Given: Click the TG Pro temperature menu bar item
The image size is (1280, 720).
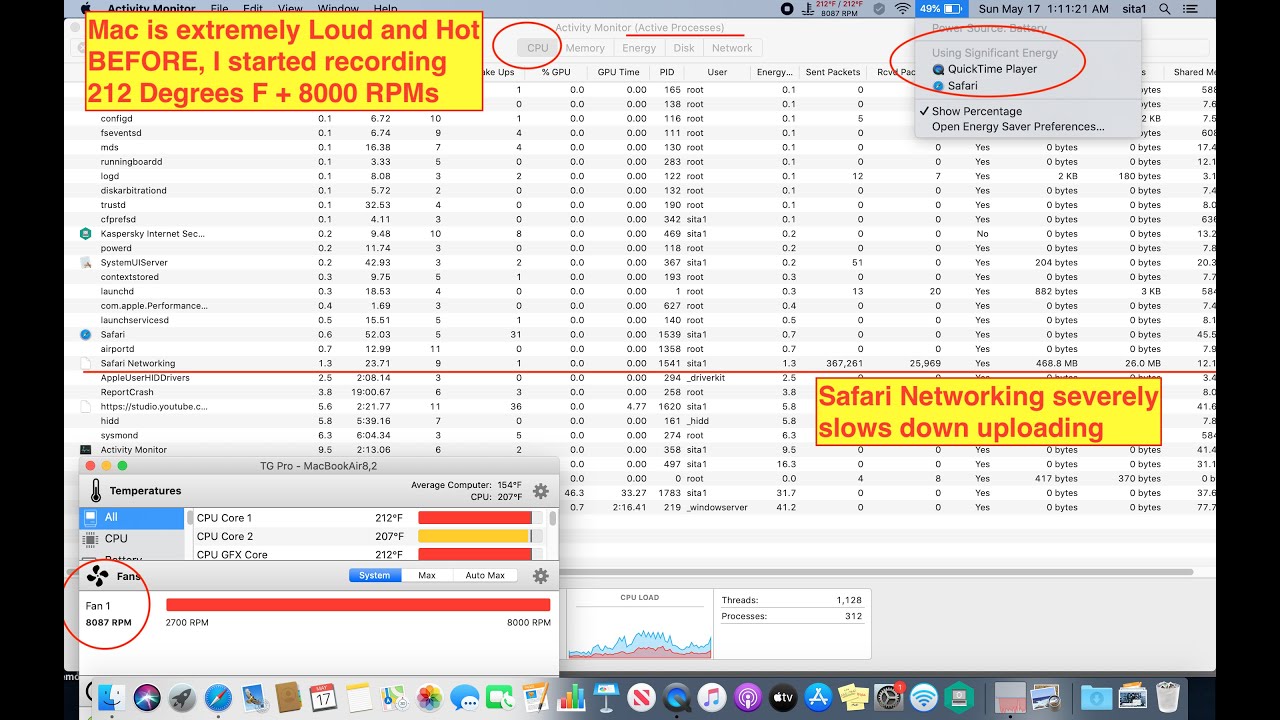Looking at the screenshot, I should [834, 8].
